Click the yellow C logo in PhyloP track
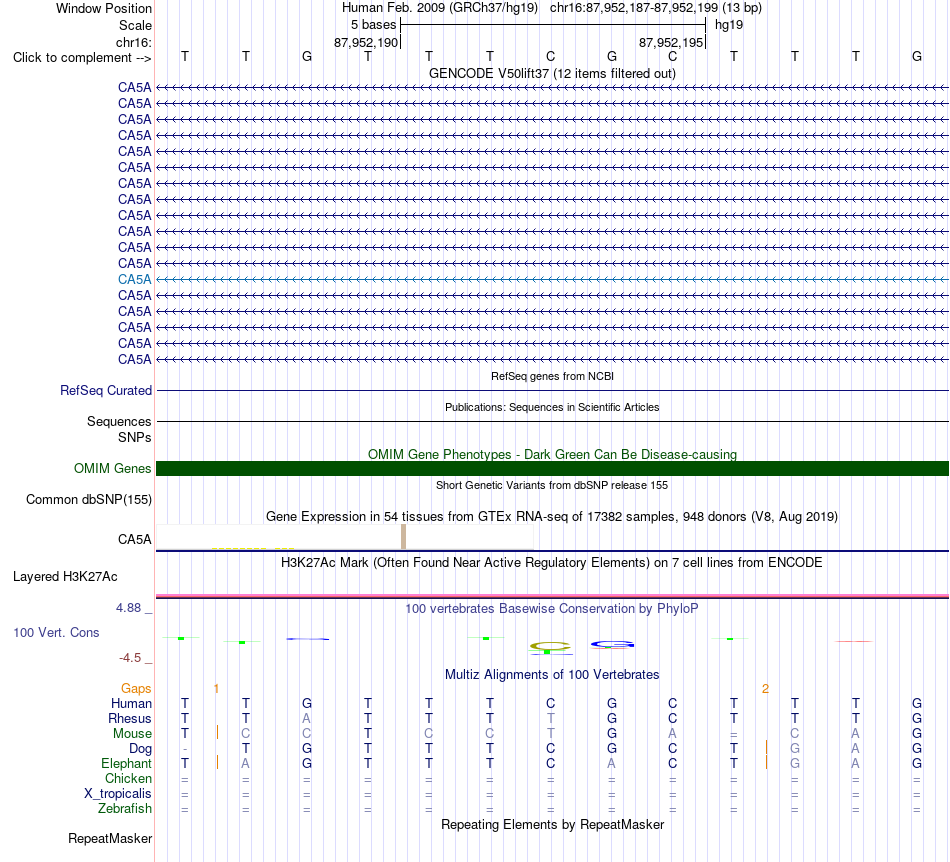950x862 pixels. coord(550,646)
